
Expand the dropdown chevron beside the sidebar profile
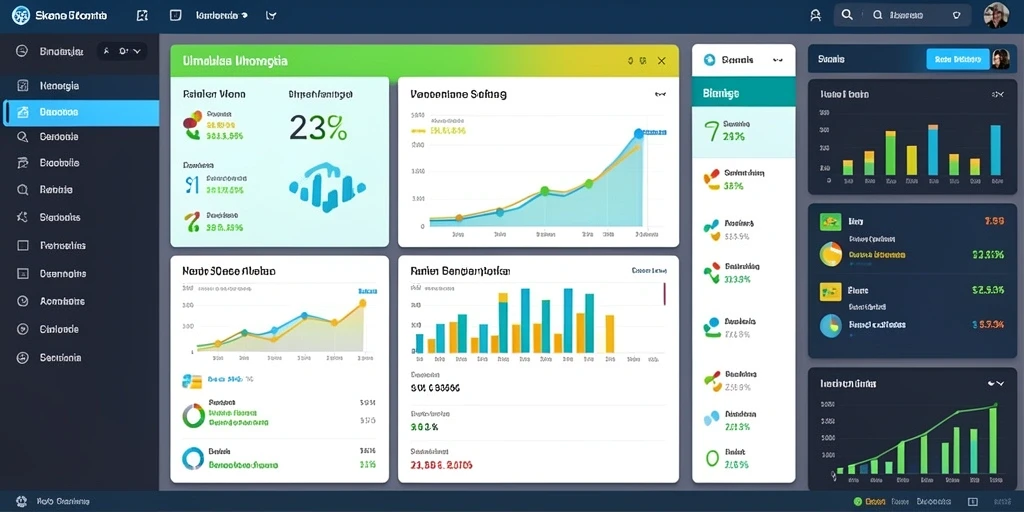pos(136,51)
